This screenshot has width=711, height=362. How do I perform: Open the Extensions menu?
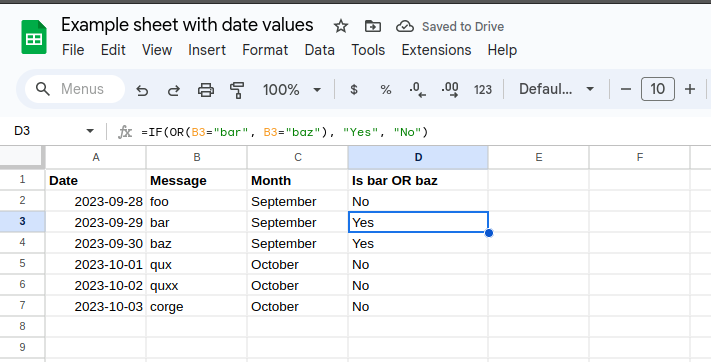click(436, 50)
